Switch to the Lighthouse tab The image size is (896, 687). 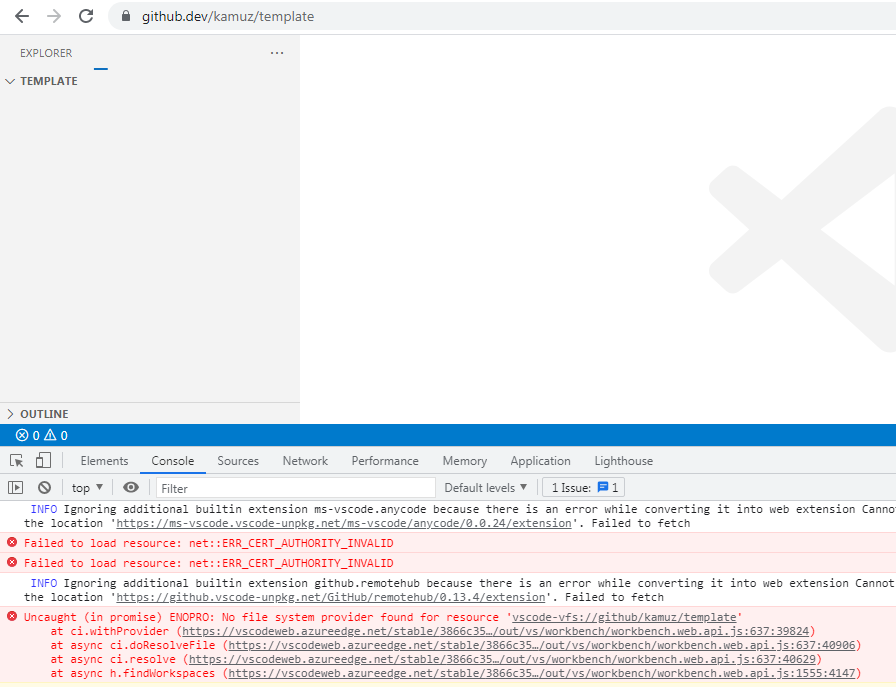pos(623,461)
